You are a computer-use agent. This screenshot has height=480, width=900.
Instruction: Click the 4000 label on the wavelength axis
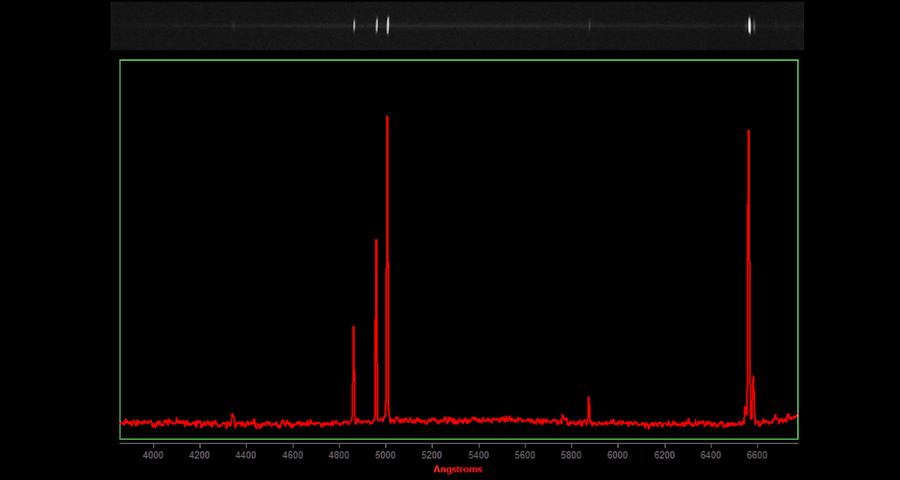pos(153,455)
